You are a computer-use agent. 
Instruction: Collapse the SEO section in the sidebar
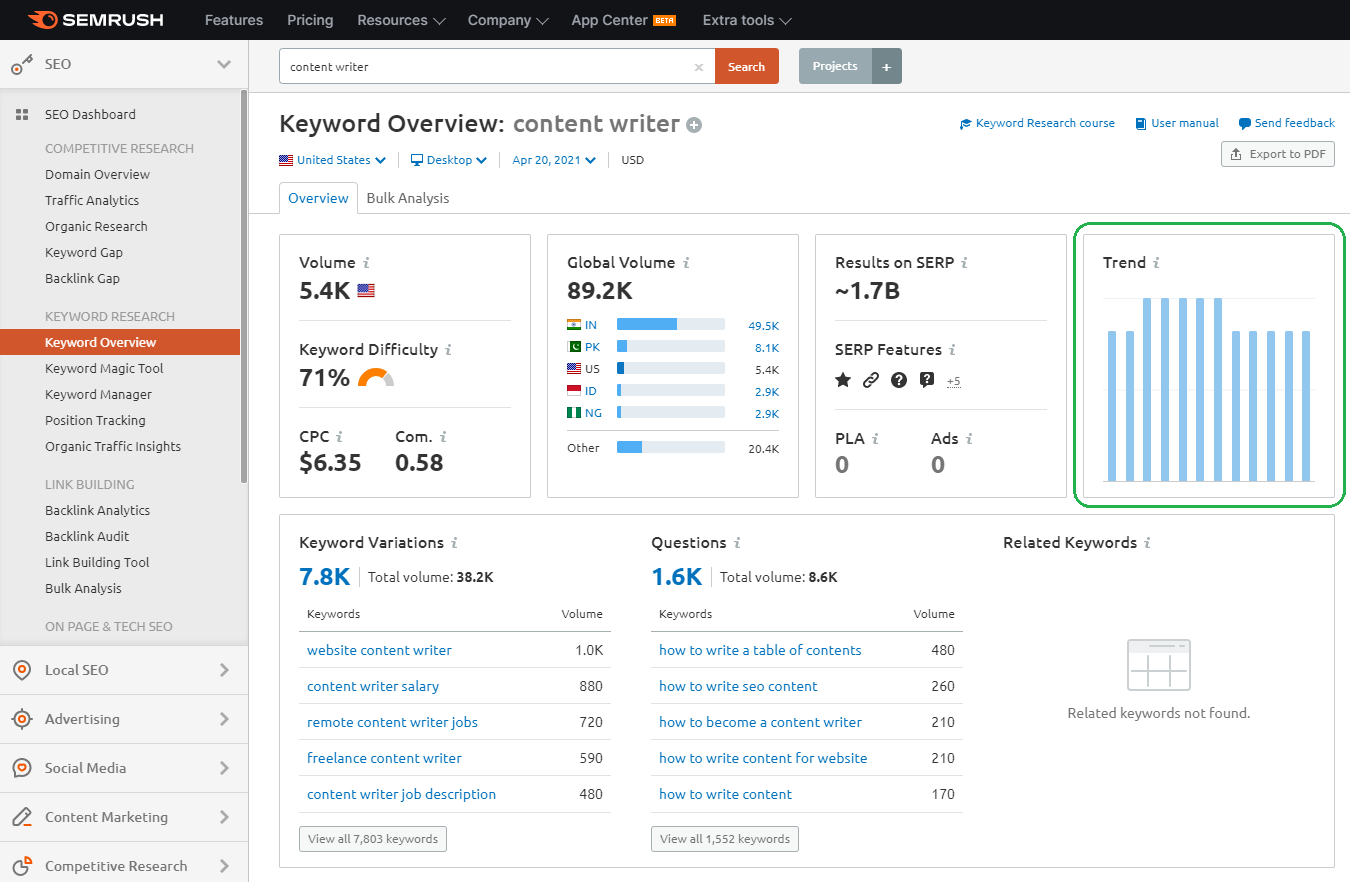224,64
